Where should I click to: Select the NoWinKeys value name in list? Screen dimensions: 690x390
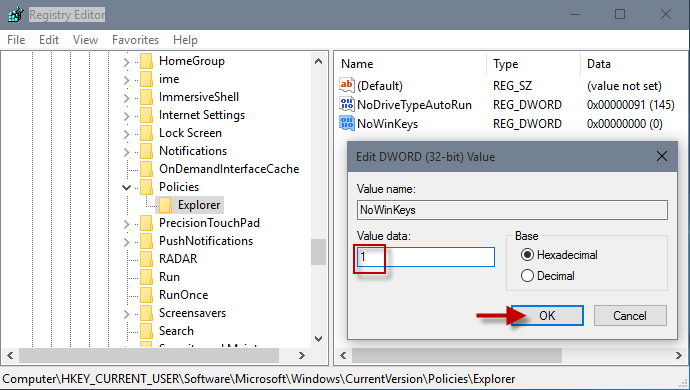(x=388, y=124)
